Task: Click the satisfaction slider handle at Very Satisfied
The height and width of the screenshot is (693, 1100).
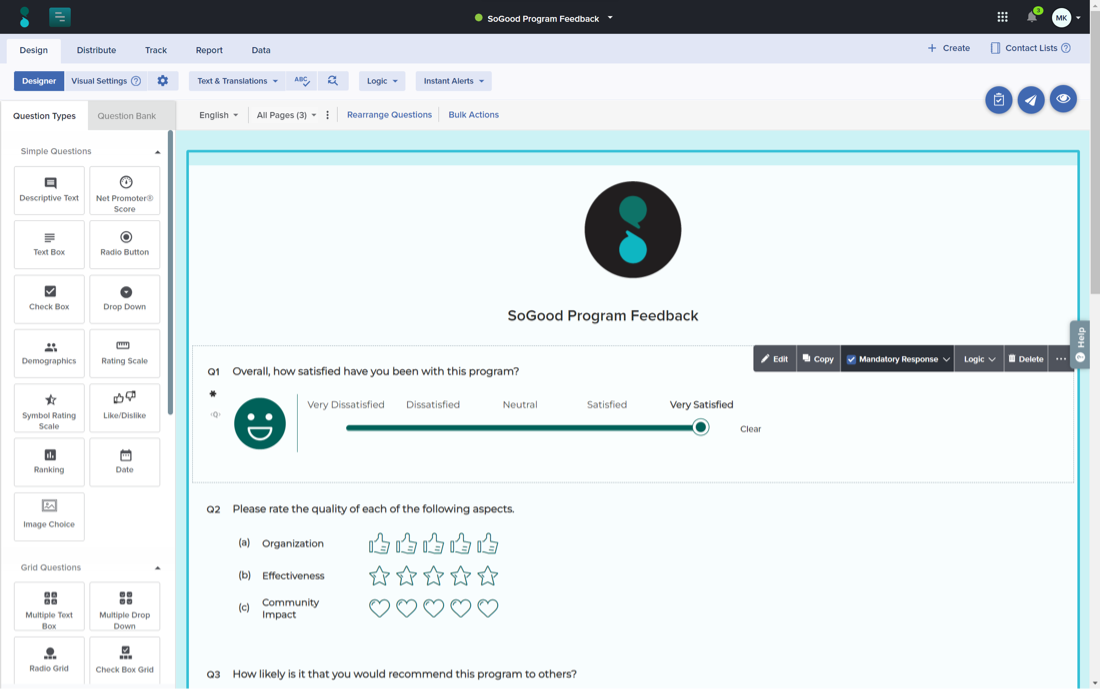Action: tap(701, 427)
